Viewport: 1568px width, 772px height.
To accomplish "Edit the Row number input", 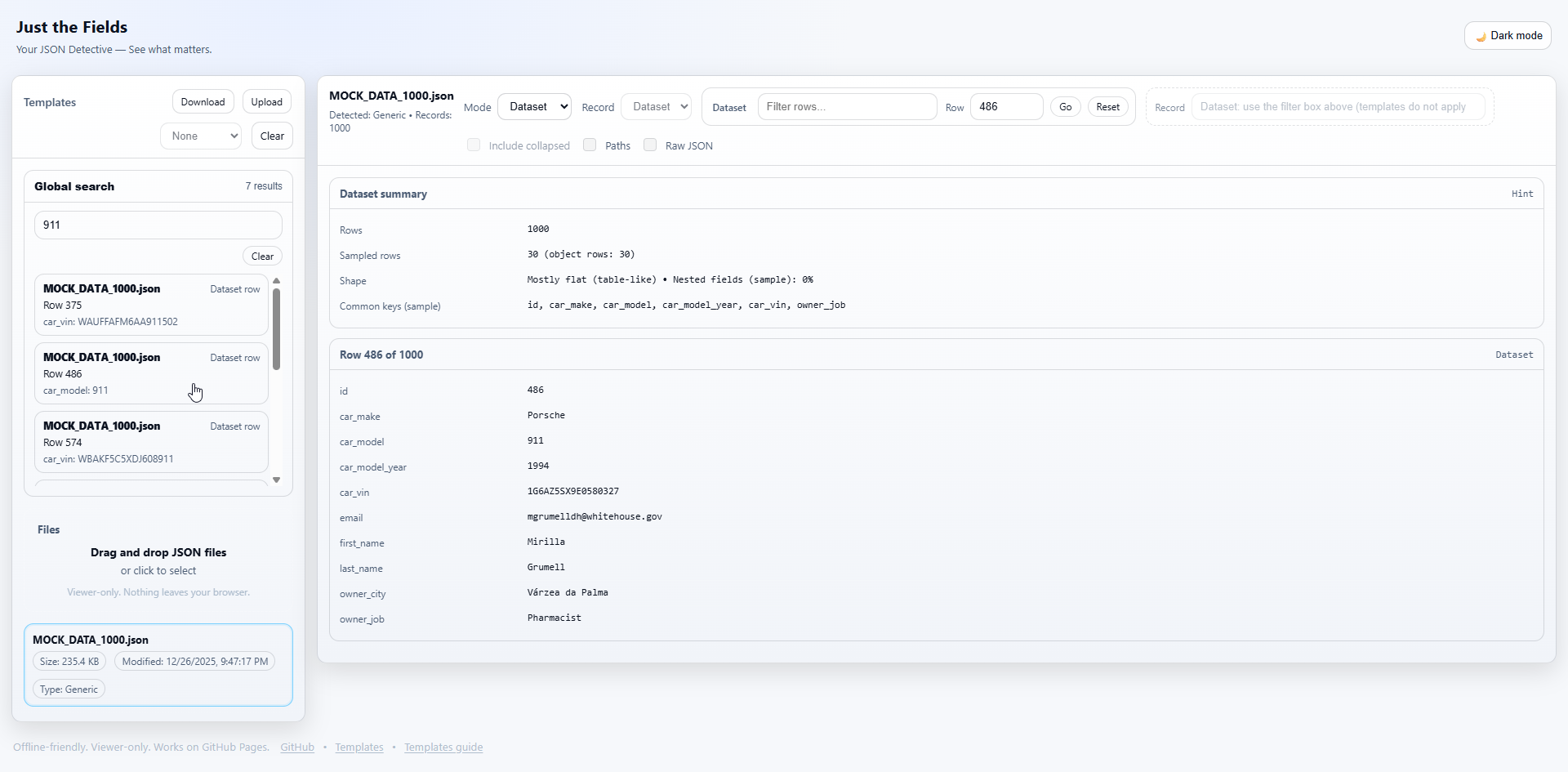I will [1006, 106].
